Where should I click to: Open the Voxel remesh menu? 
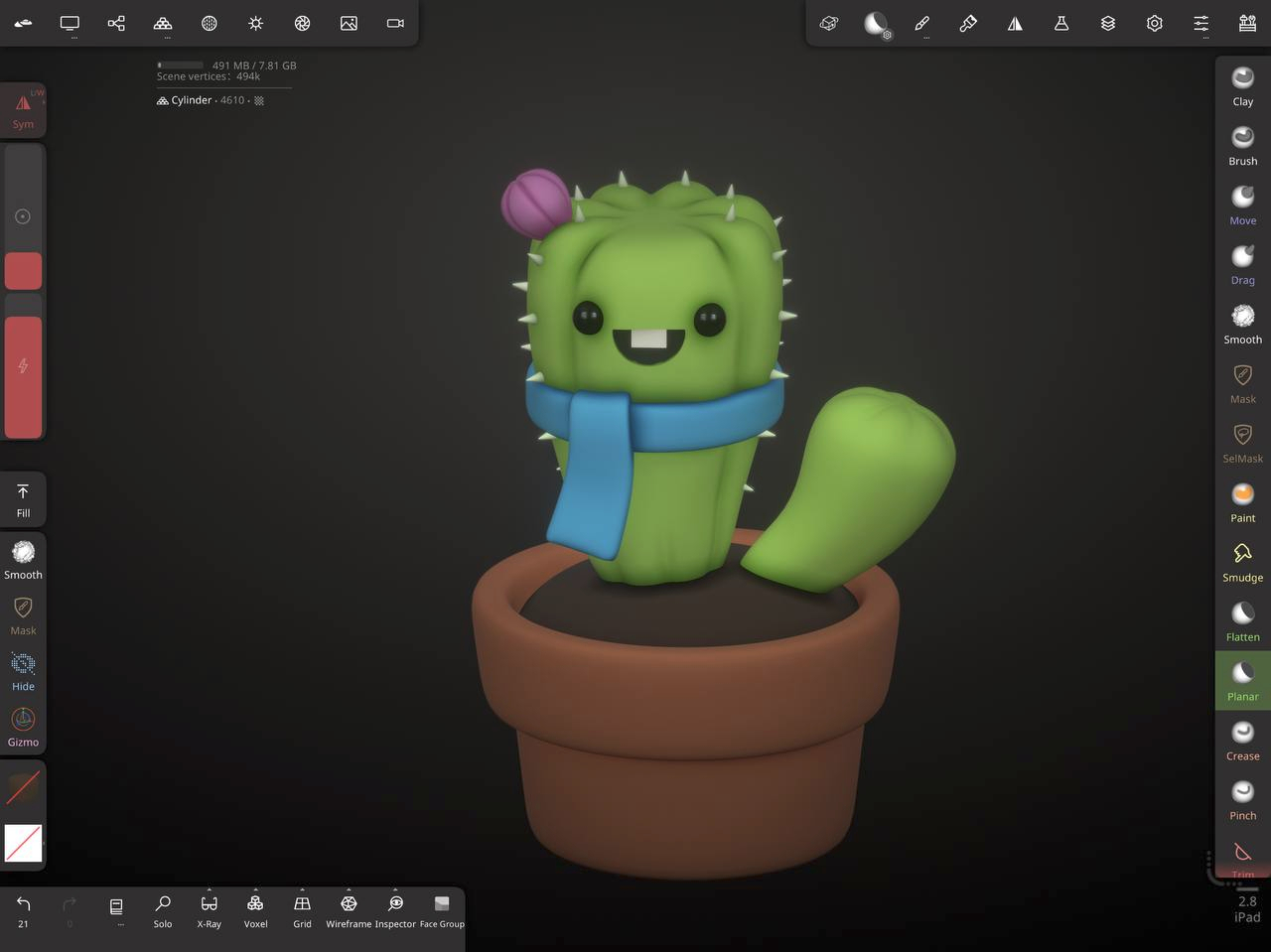click(x=255, y=909)
